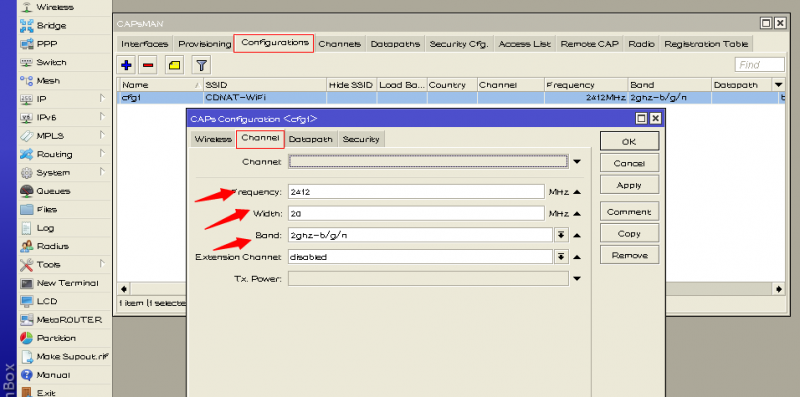Open the Queues sidebar icon
The width and height of the screenshot is (800, 397).
point(27,191)
